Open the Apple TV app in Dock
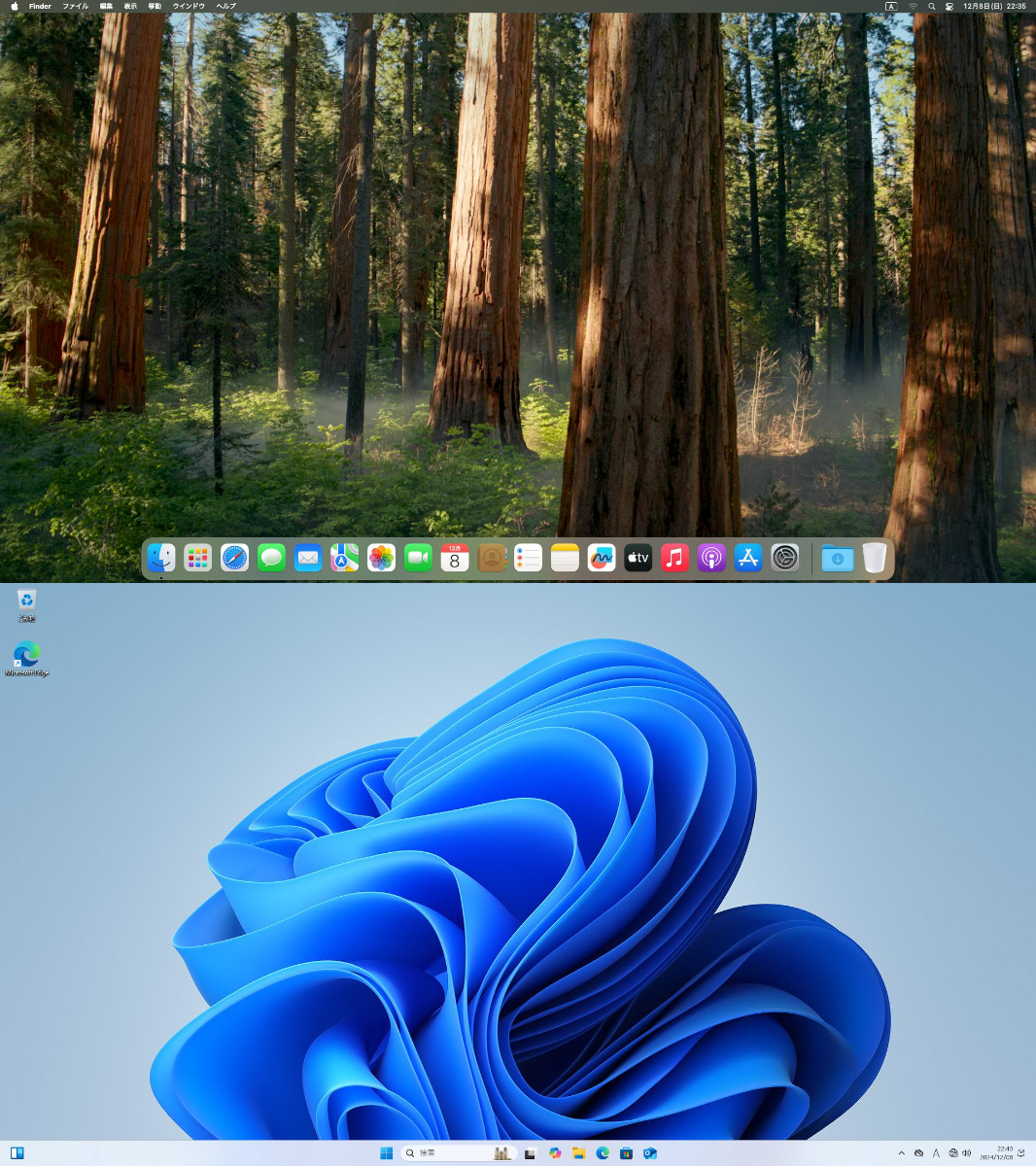This screenshot has width=1036, height=1166. click(x=638, y=558)
